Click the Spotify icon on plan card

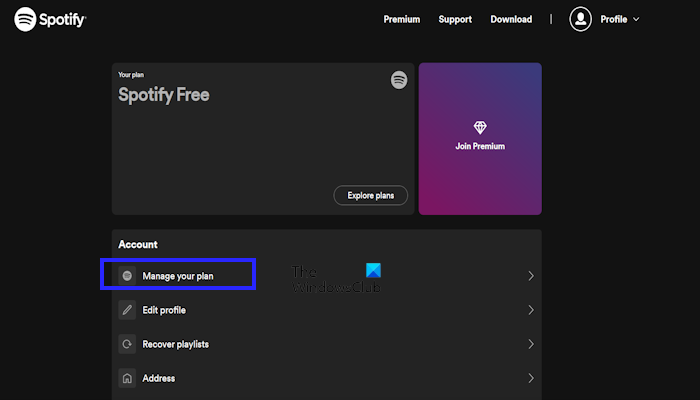click(x=399, y=81)
